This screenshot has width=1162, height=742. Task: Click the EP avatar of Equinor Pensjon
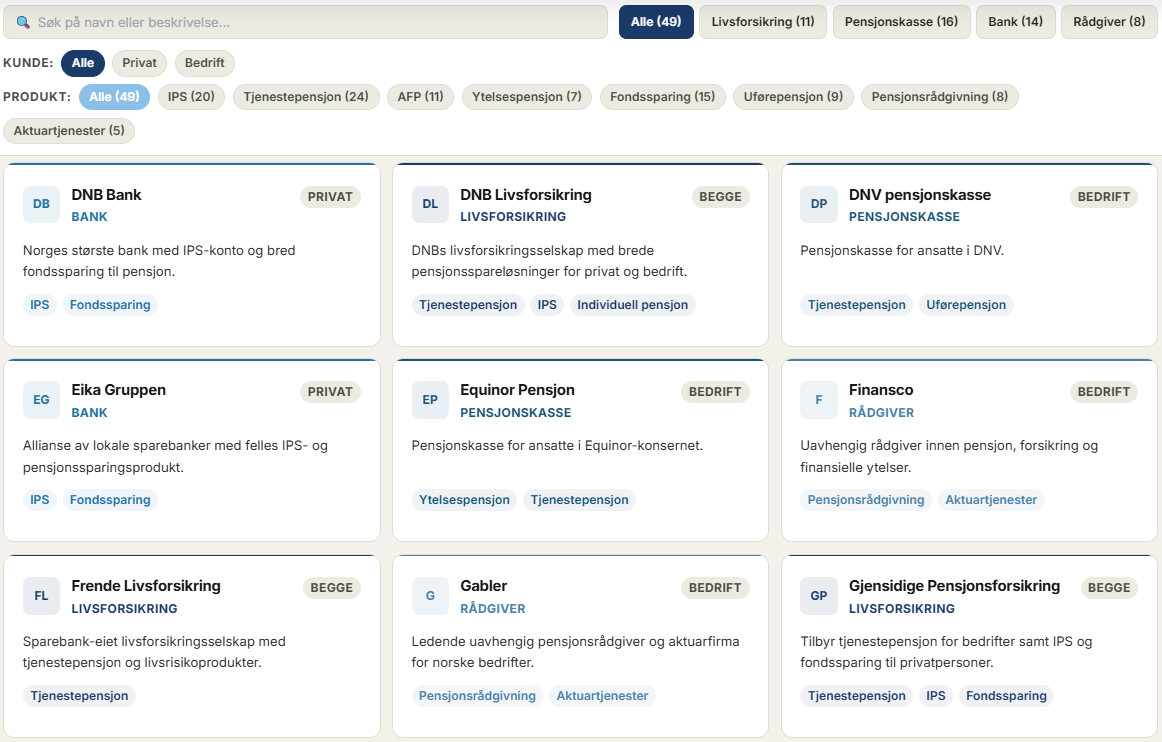click(x=431, y=400)
